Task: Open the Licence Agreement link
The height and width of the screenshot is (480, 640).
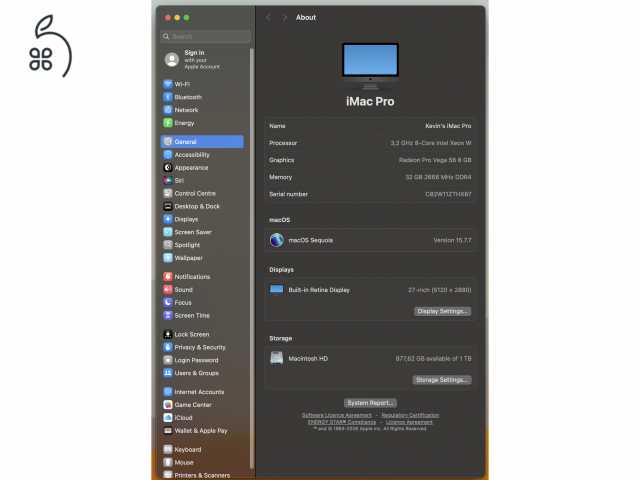Action: pos(409,422)
